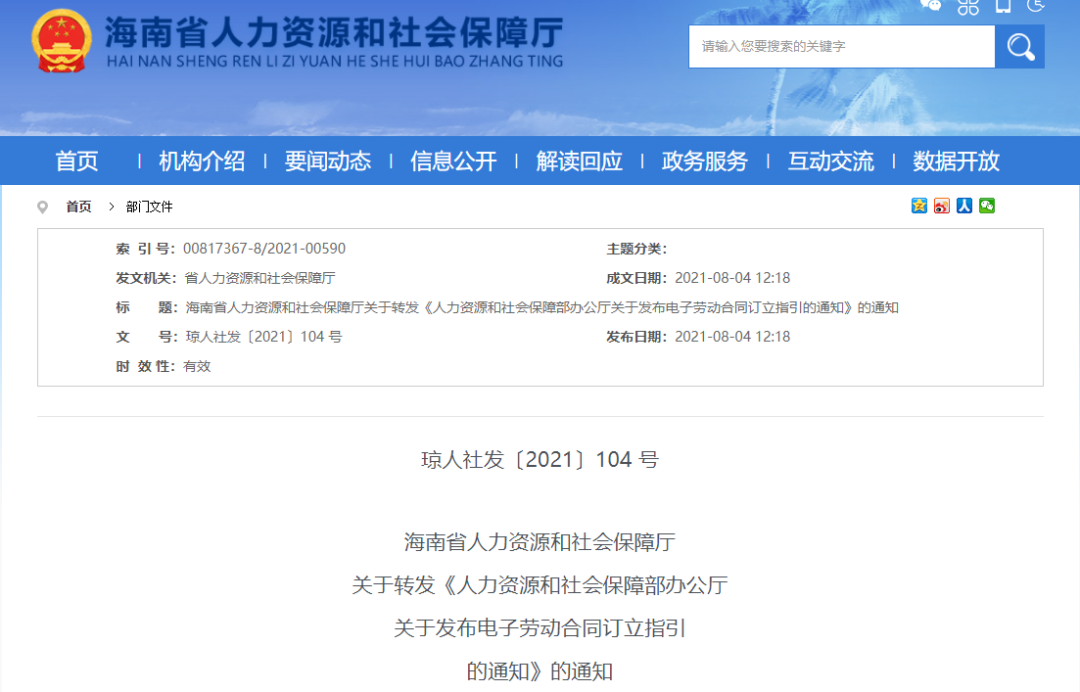1080x692 pixels.
Task: Open the 机构介绍 navigation menu
Action: [202, 161]
